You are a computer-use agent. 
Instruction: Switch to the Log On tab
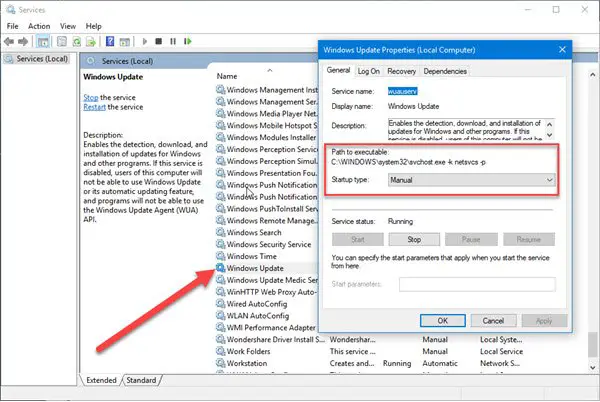tap(368, 71)
